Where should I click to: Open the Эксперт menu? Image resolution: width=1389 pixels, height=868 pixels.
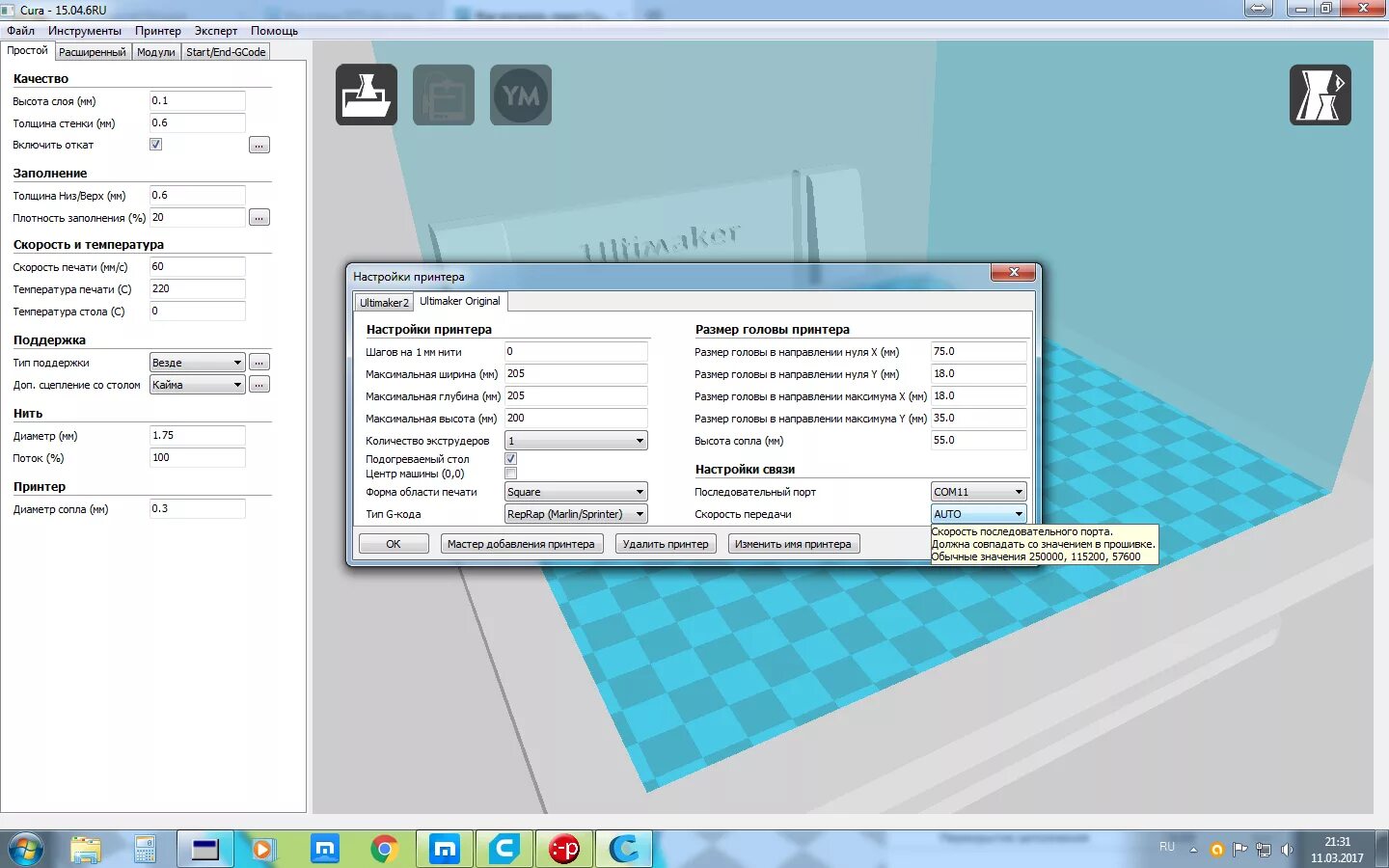(x=216, y=31)
